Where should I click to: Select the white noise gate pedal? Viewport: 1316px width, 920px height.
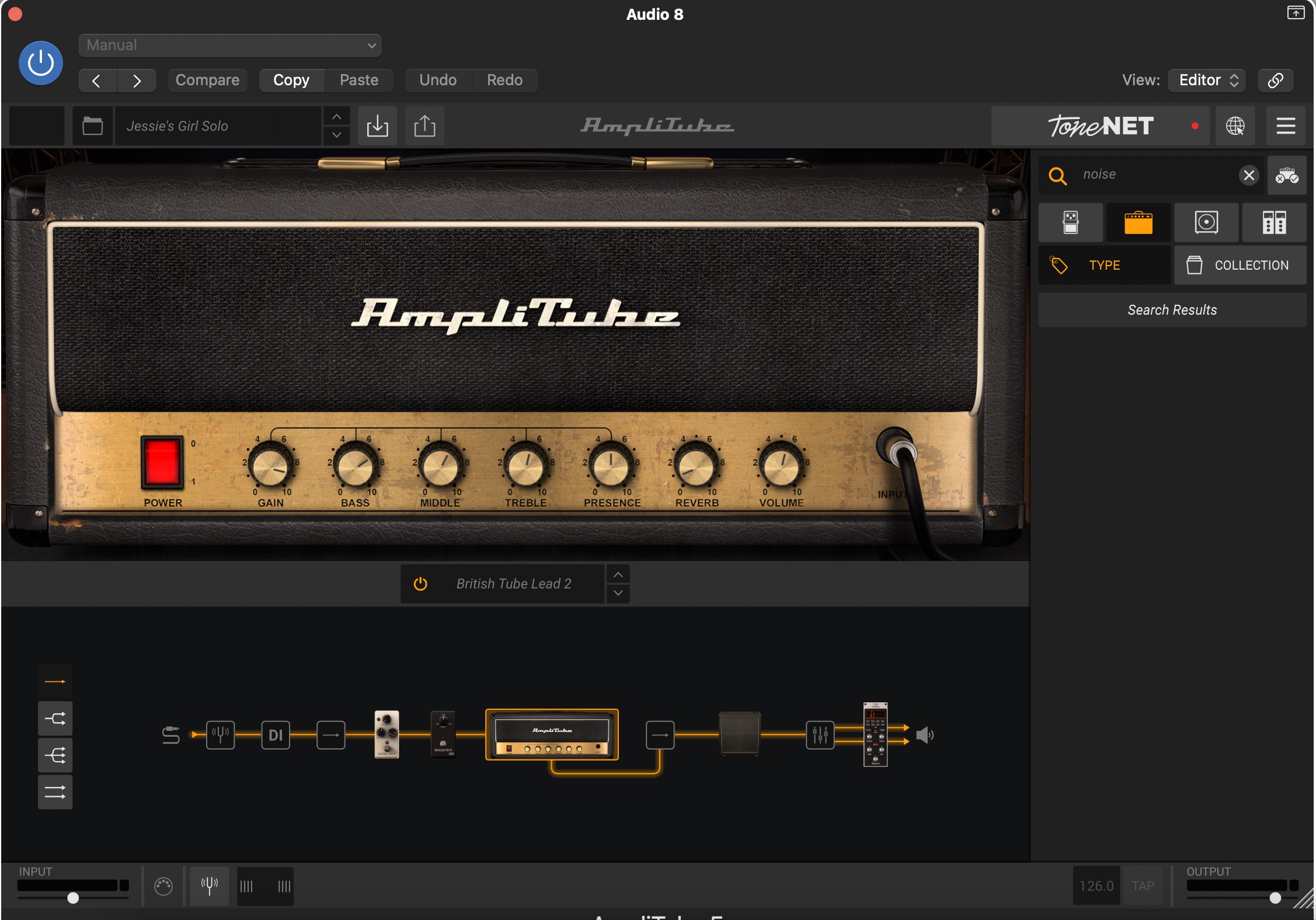click(387, 734)
